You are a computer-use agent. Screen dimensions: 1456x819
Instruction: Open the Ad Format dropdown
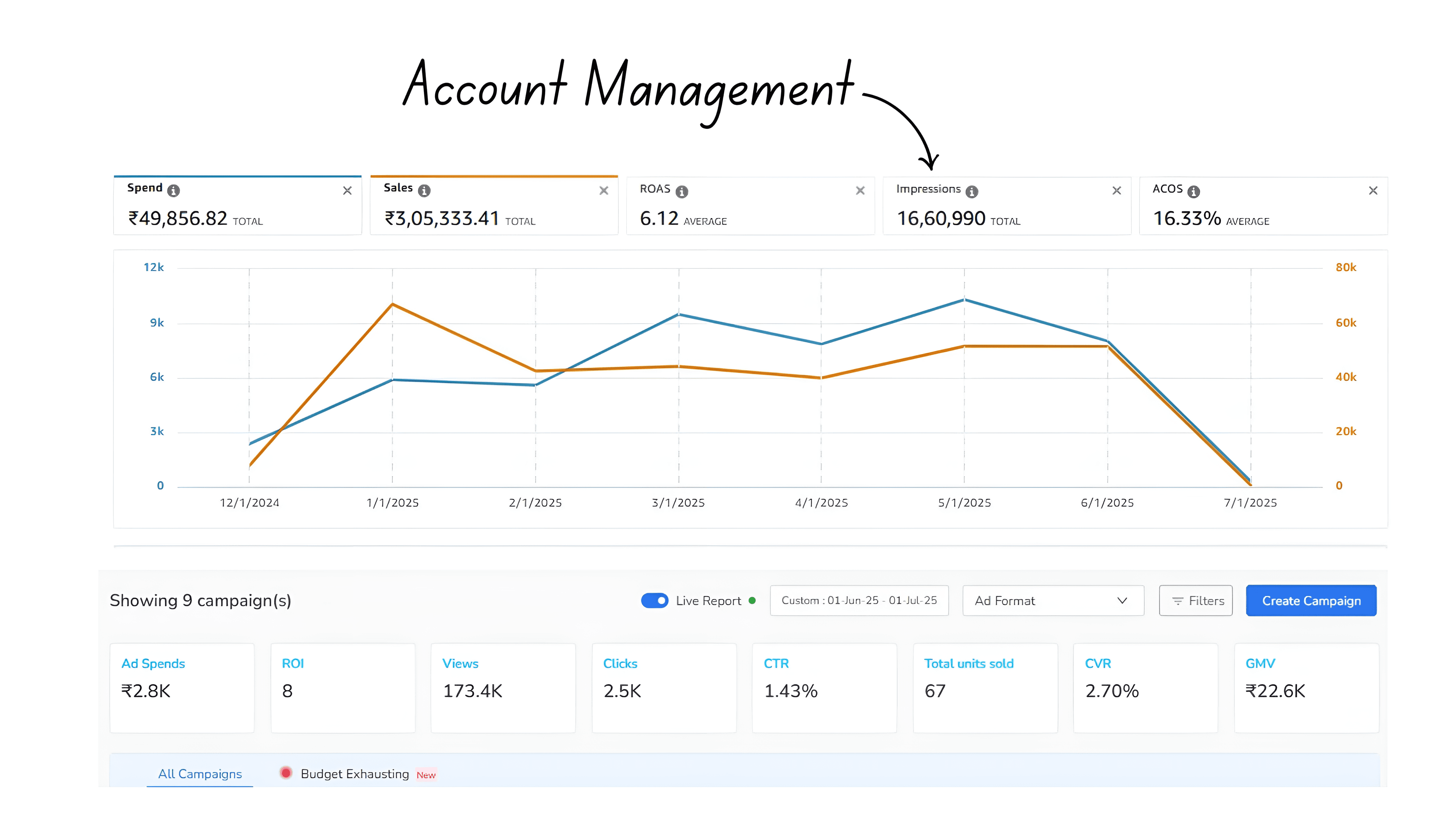tap(1053, 600)
